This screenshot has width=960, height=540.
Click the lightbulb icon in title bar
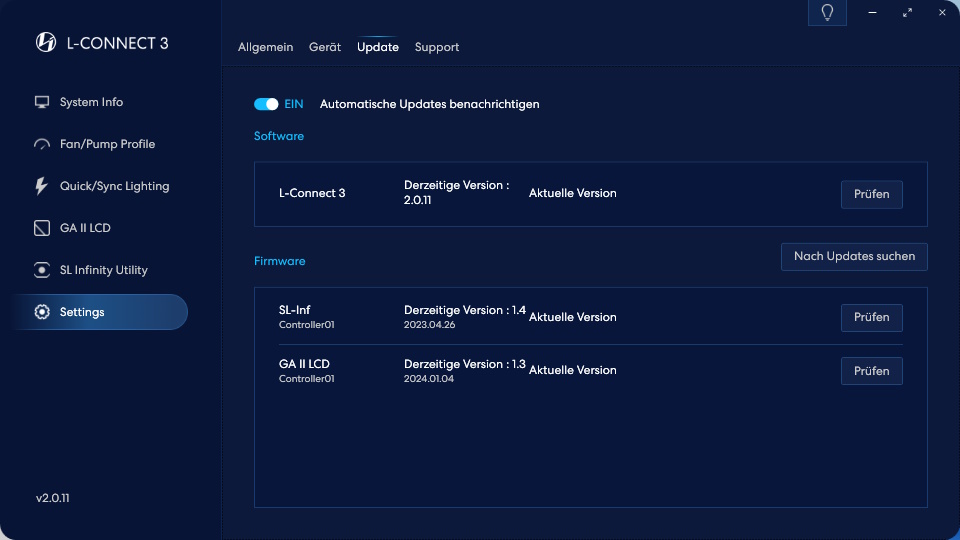(827, 13)
